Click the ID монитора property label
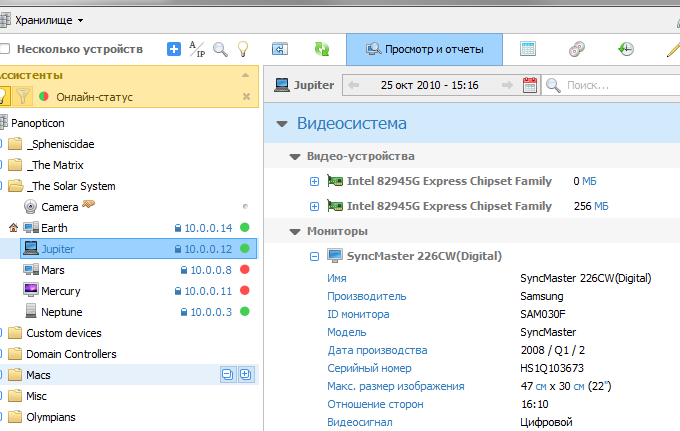Screen dimensions: 680x431 (358, 314)
